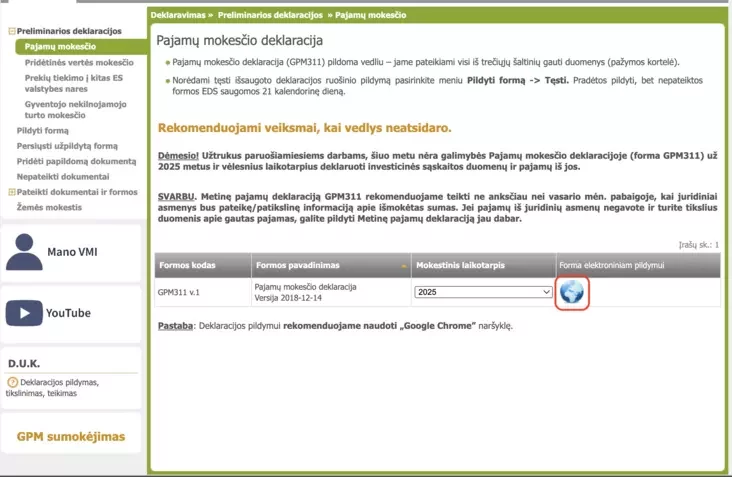Open Persiųsti užpildytą formą menu item
732x477 pixels.
(67, 146)
